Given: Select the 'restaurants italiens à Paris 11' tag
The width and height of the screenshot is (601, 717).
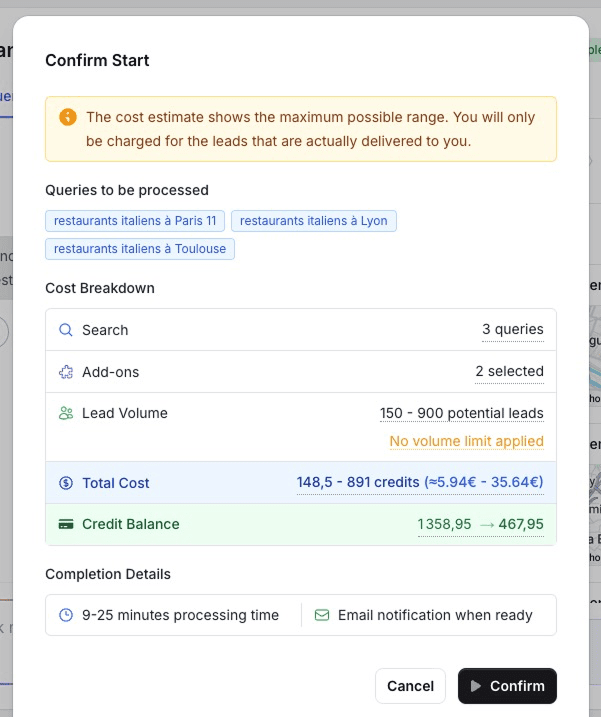Looking at the screenshot, I should (135, 221).
